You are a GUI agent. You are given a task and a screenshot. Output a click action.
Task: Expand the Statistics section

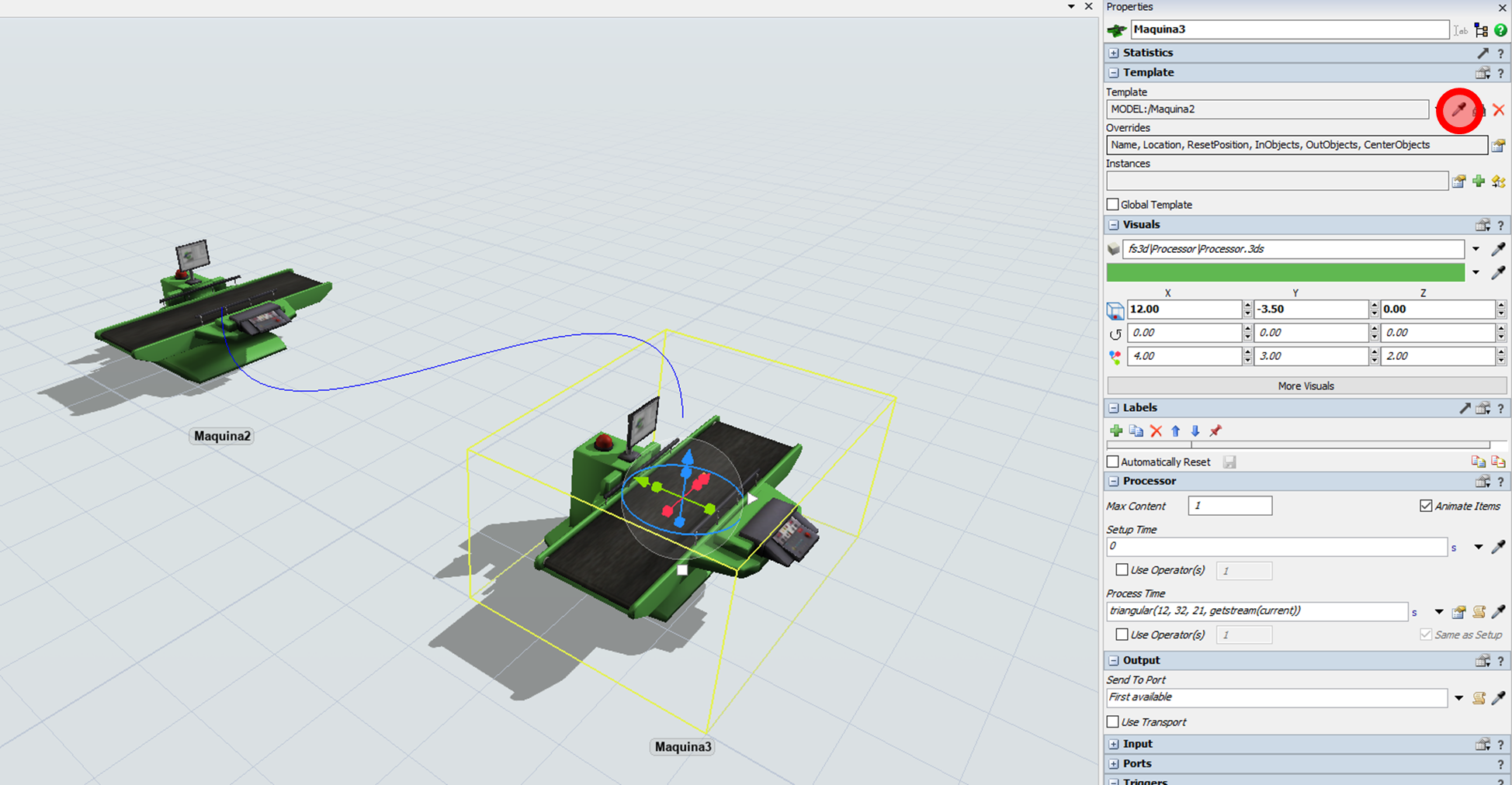coord(1114,53)
